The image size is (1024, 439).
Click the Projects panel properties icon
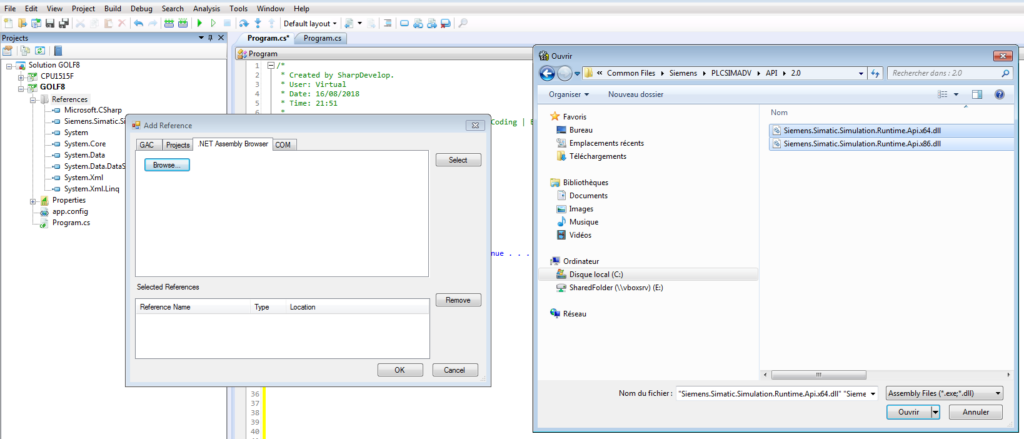click(7, 51)
